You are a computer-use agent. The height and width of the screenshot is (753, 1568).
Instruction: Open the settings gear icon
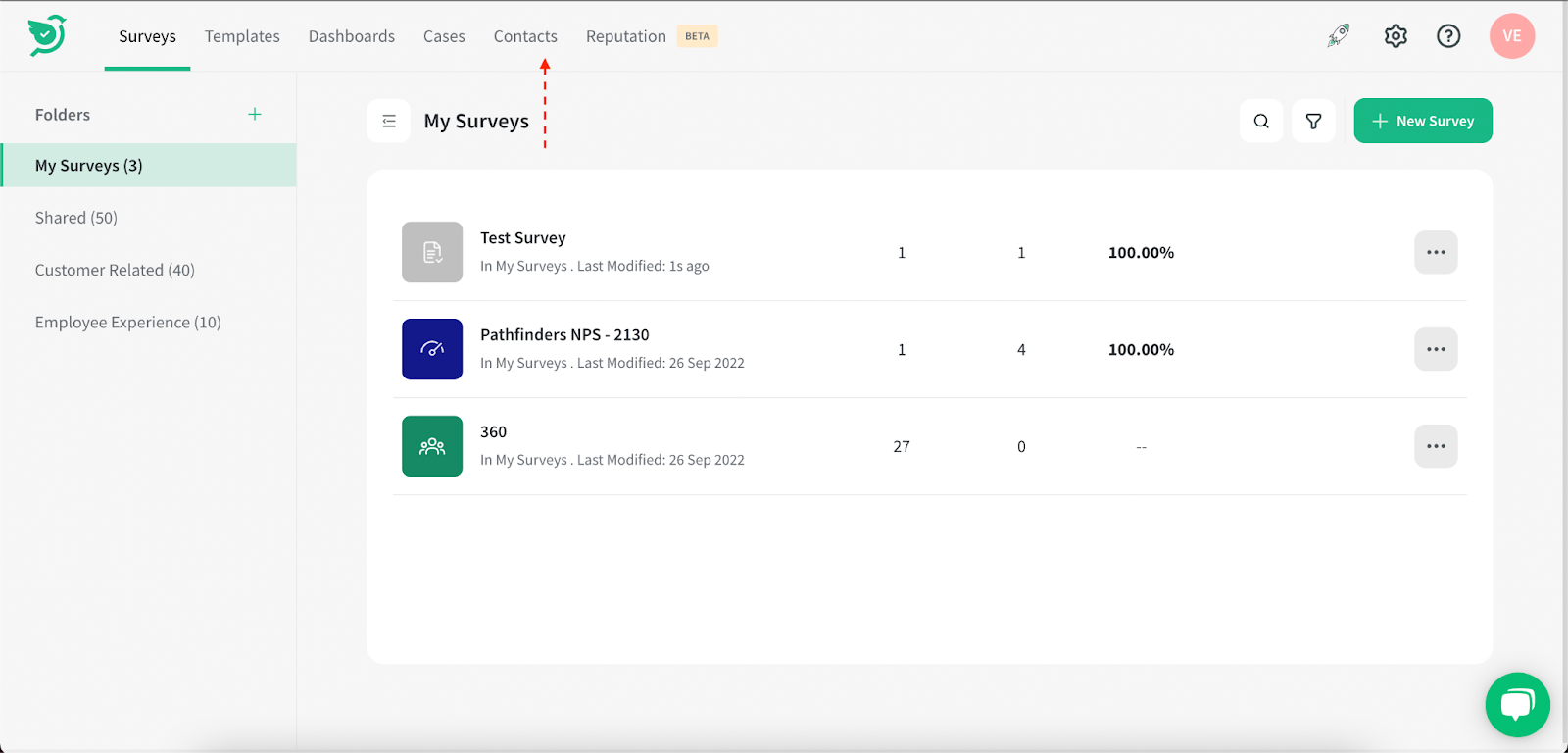(x=1396, y=36)
